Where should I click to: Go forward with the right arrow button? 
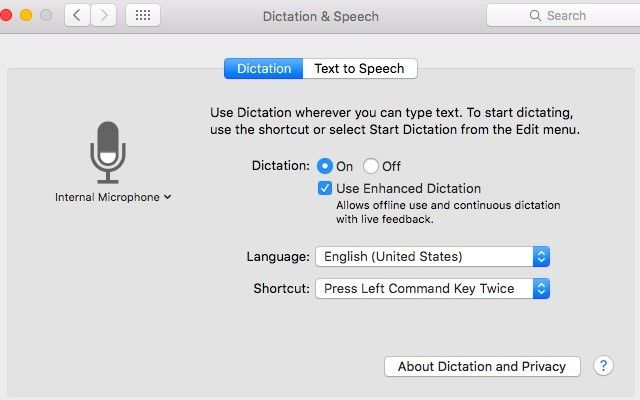click(x=104, y=16)
